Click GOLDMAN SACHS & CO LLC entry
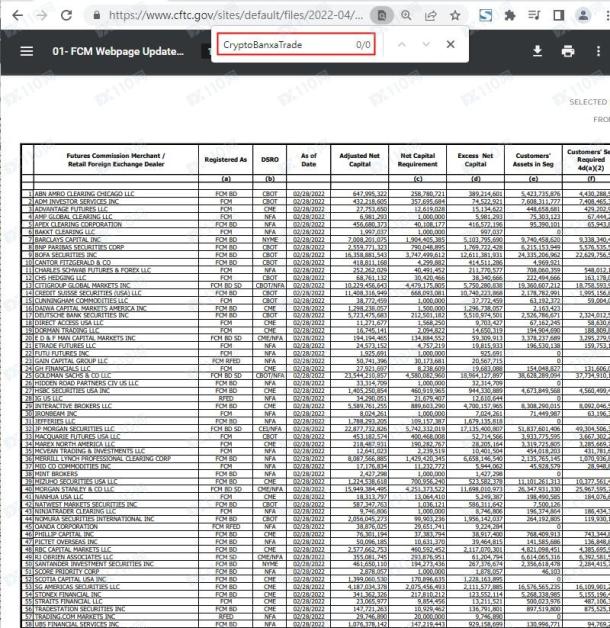The width and height of the screenshot is (610, 628). tap(72, 376)
